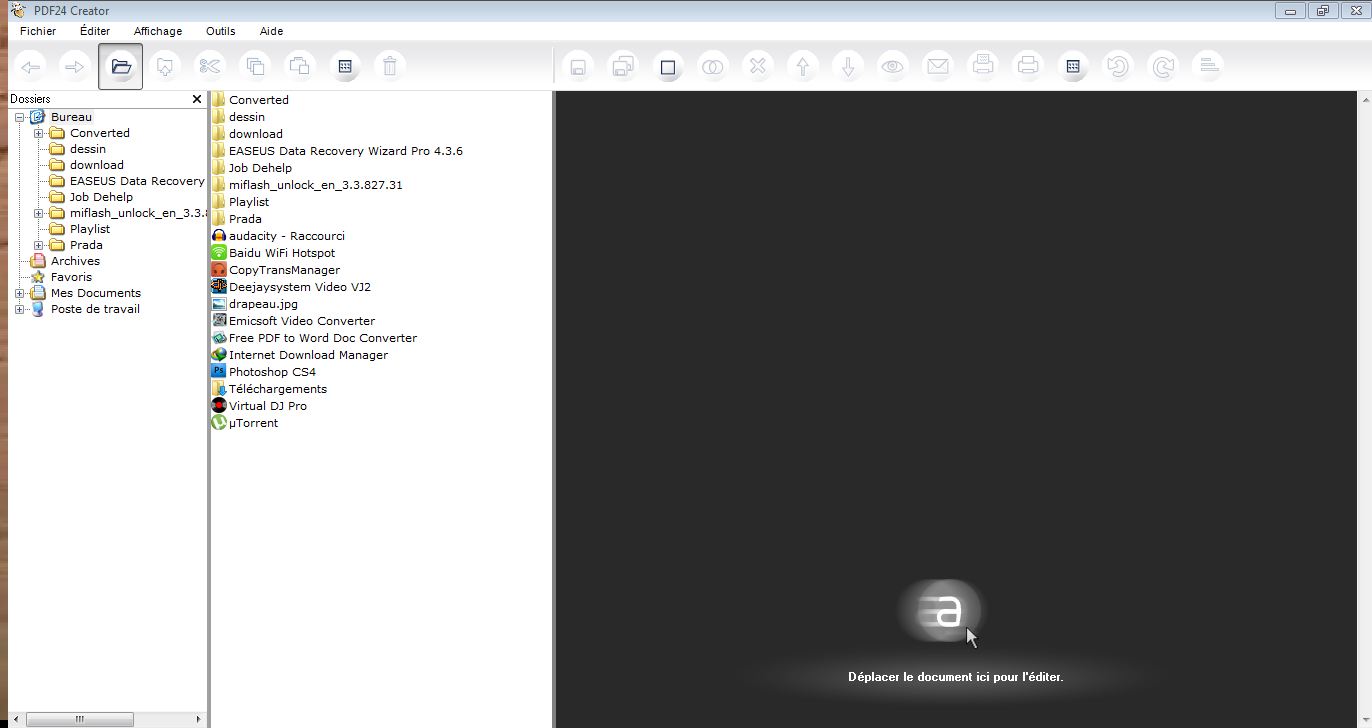Image resolution: width=1372 pixels, height=728 pixels.
Task: Expand the miflash_unlock folder in the tree
Action: pos(38,213)
